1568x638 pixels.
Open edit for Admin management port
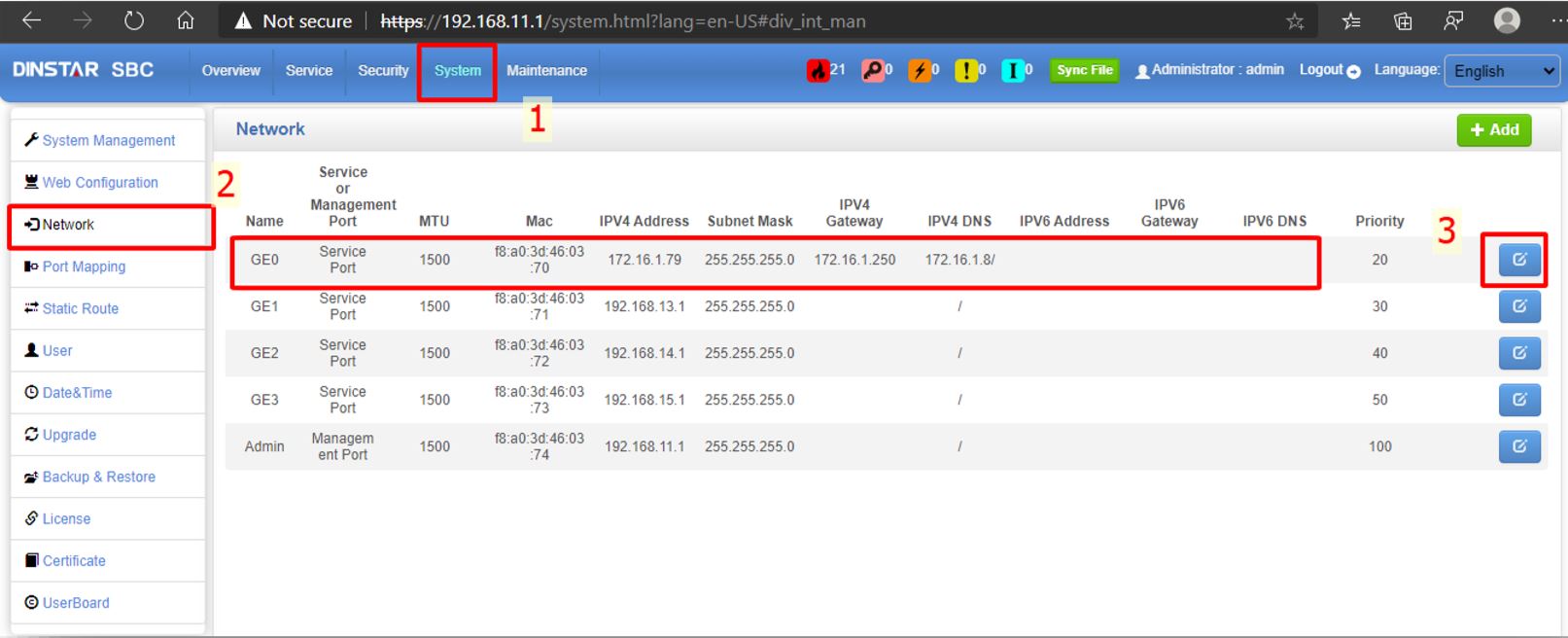(x=1518, y=446)
